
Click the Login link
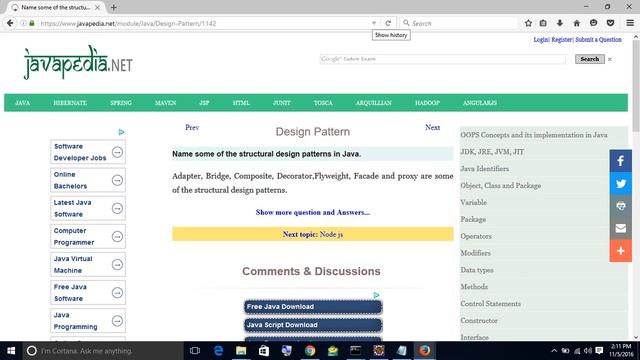pyautogui.click(x=541, y=40)
